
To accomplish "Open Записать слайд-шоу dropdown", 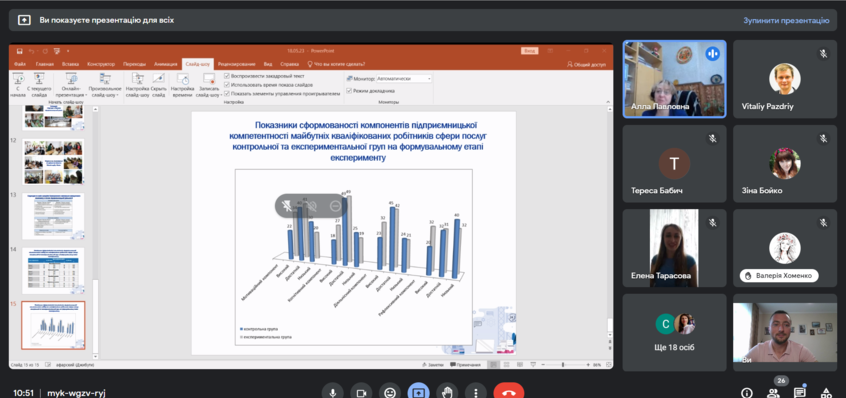I will tap(208, 85).
